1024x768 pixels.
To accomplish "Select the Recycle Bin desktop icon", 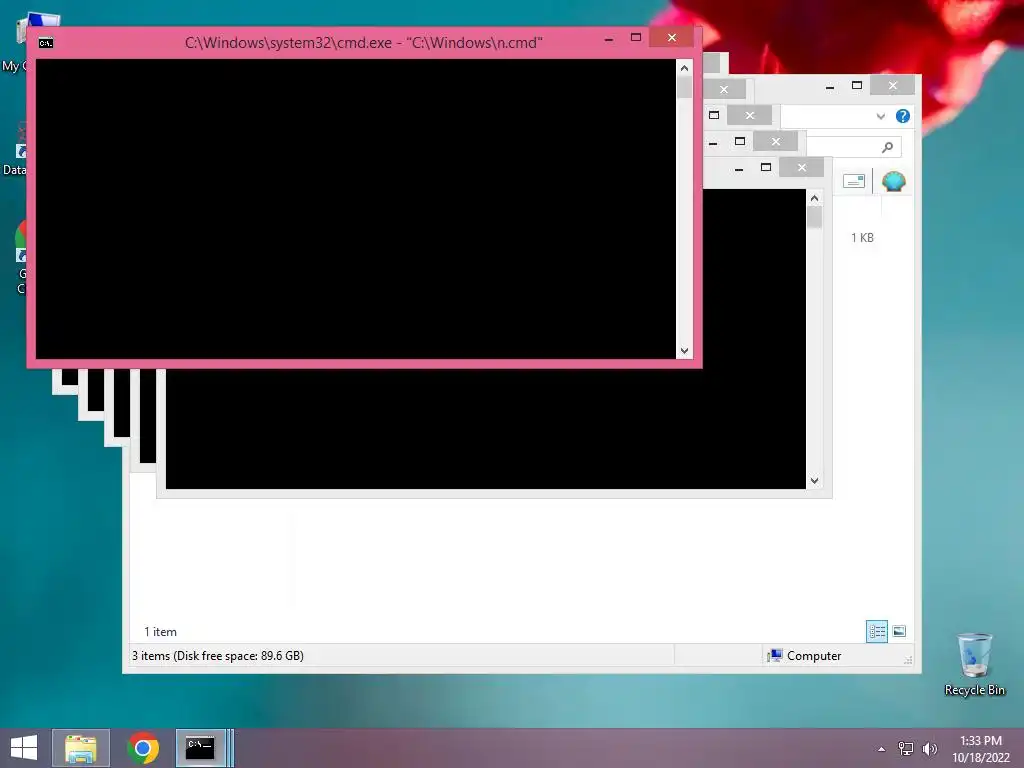I will point(974,665).
